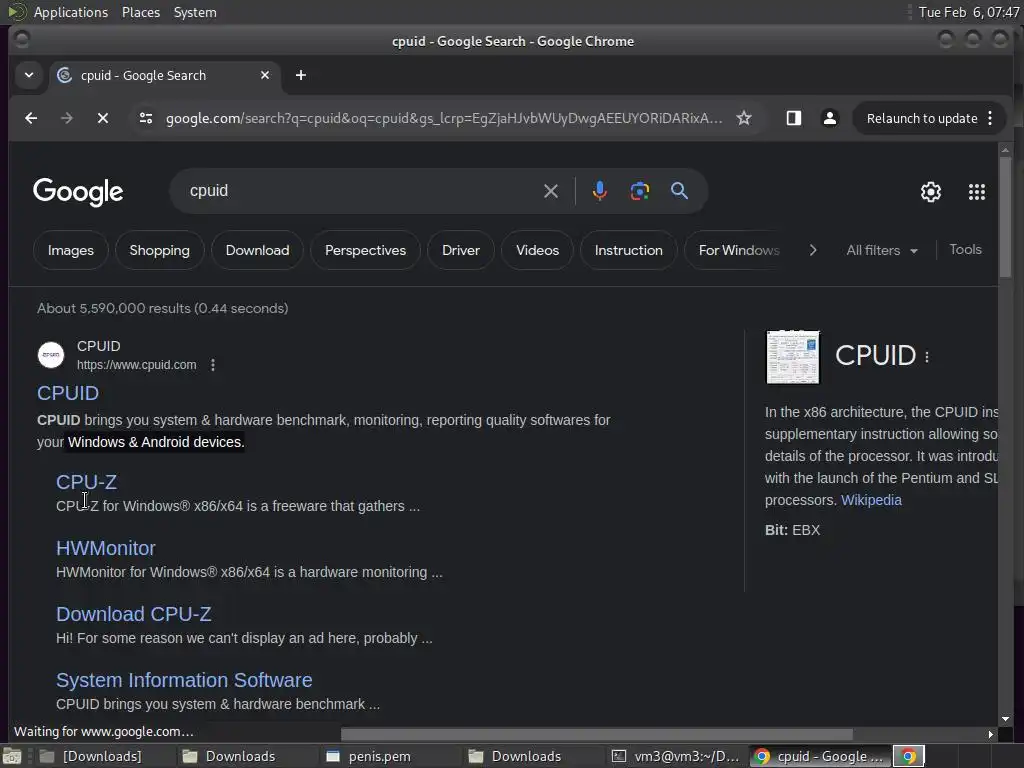Search by image with Lens

639,191
